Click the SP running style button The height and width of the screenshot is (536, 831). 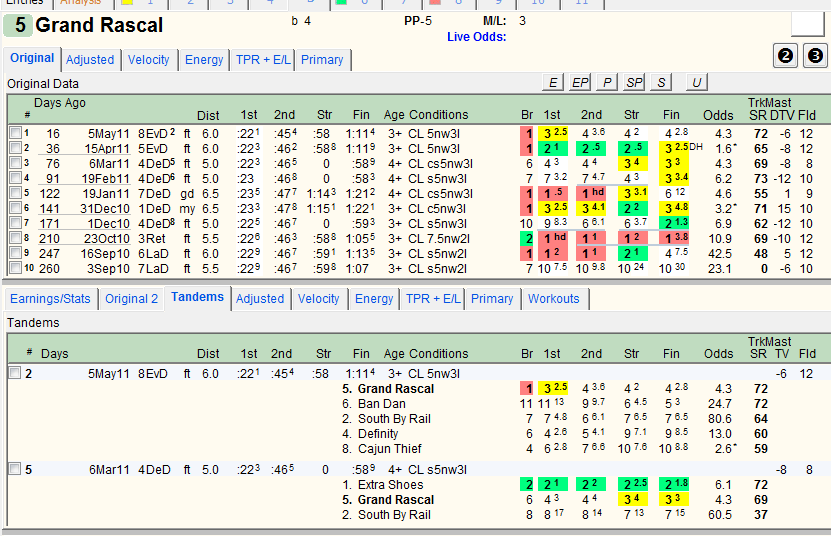[634, 83]
